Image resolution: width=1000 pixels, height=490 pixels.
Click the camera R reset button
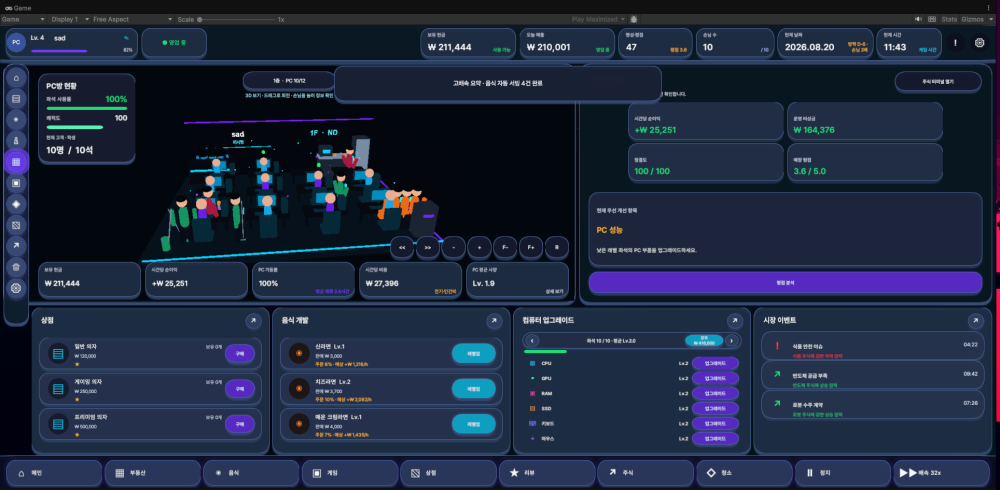pos(557,247)
